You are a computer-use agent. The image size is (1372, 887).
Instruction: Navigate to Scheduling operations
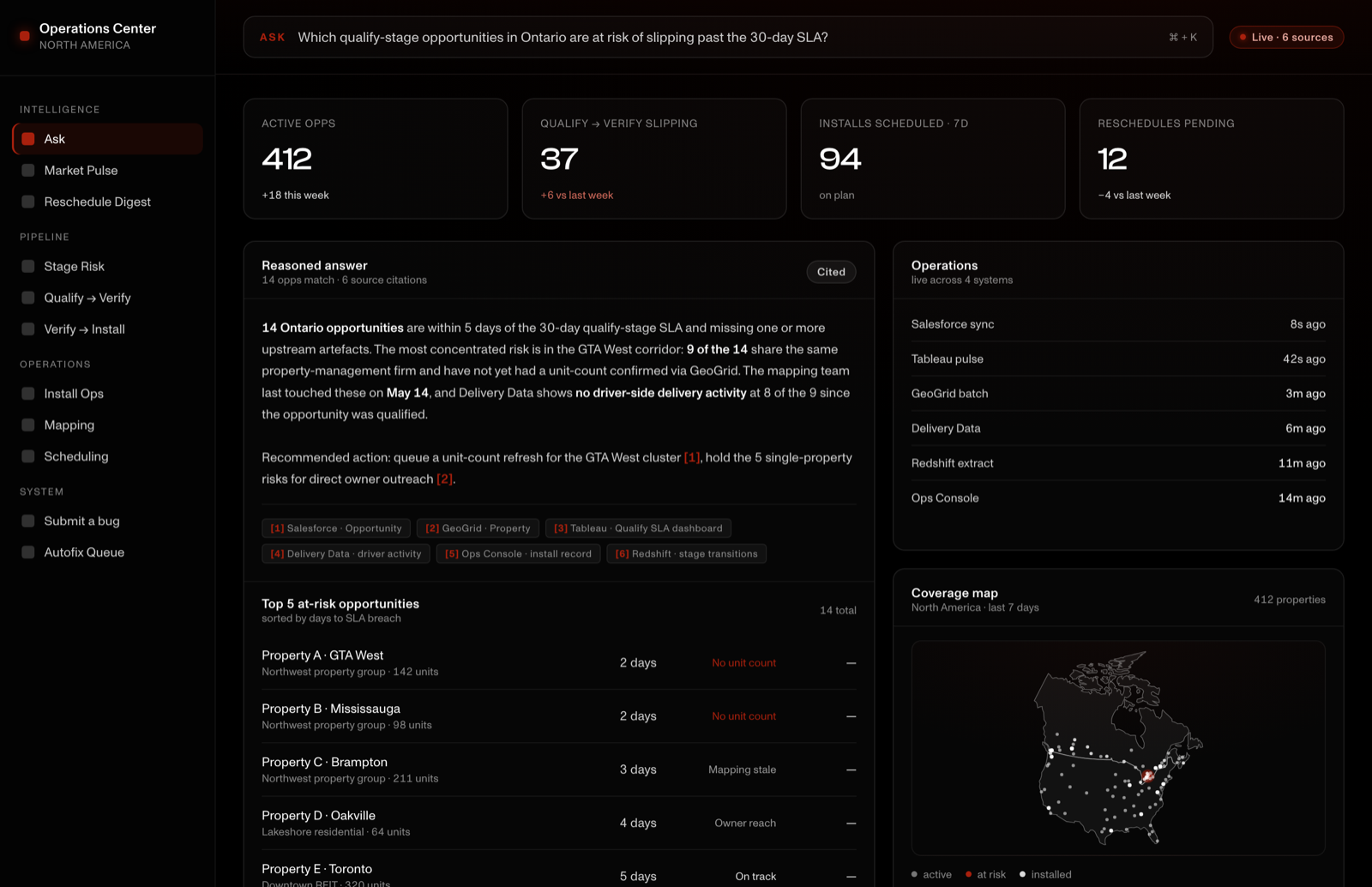coord(108,456)
